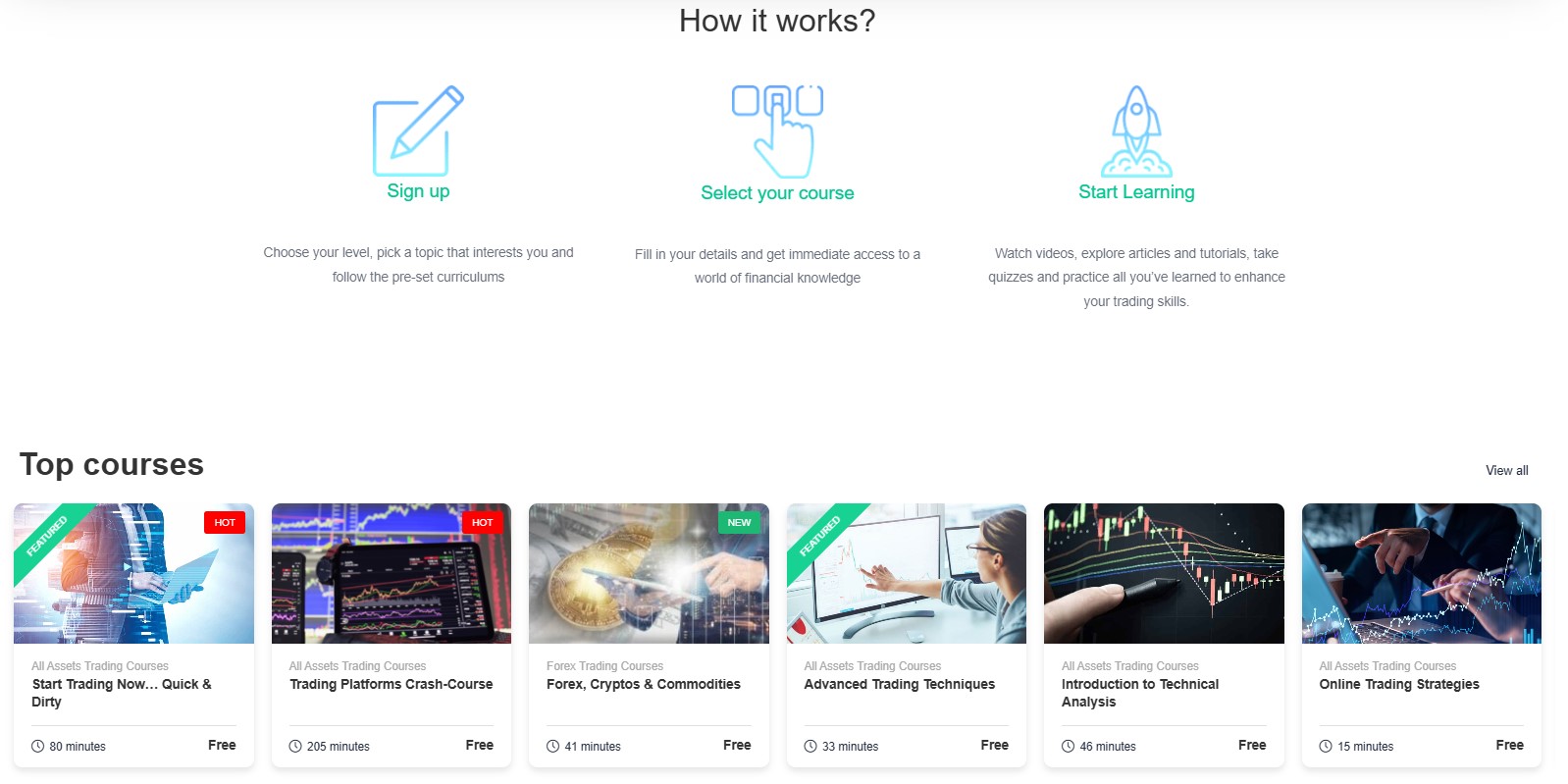Click the Start Learning rocket icon

(1136, 131)
